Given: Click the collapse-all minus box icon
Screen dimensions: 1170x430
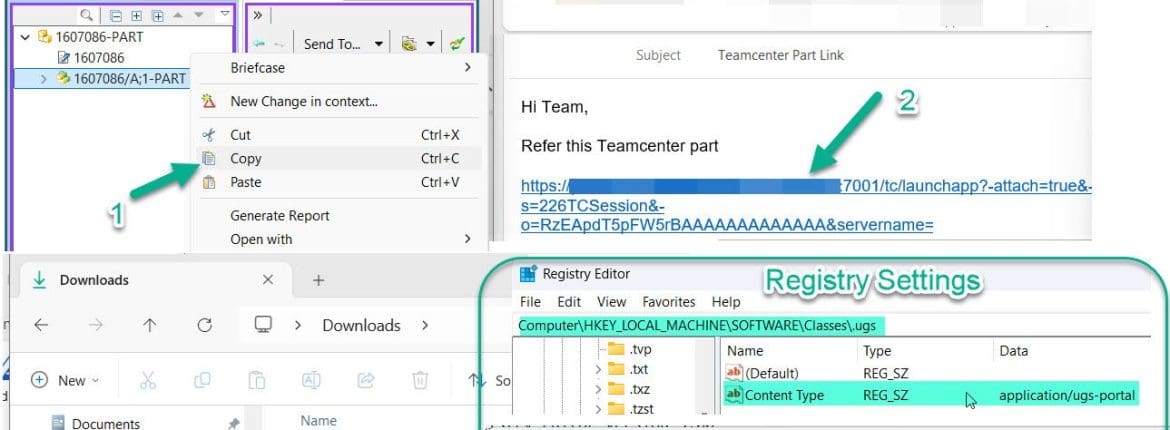Looking at the screenshot, I should coord(115,15).
